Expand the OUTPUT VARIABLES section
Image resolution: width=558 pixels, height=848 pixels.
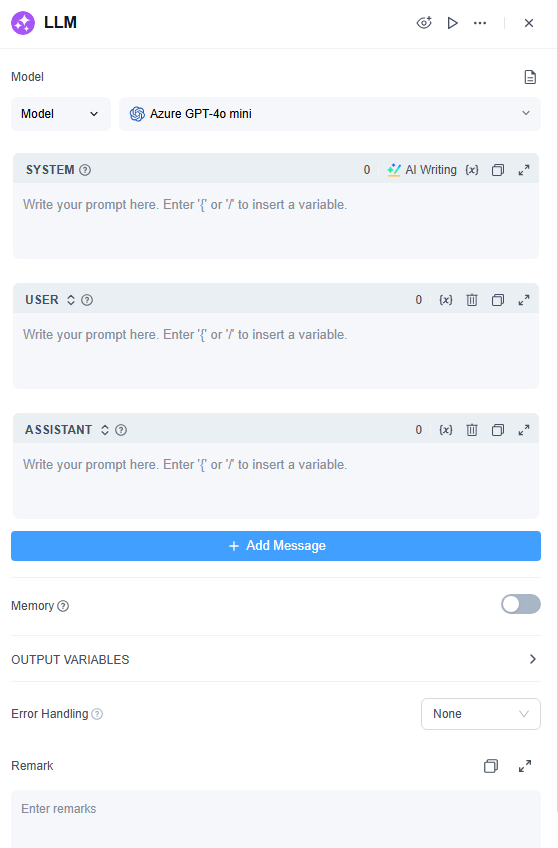pos(276,659)
